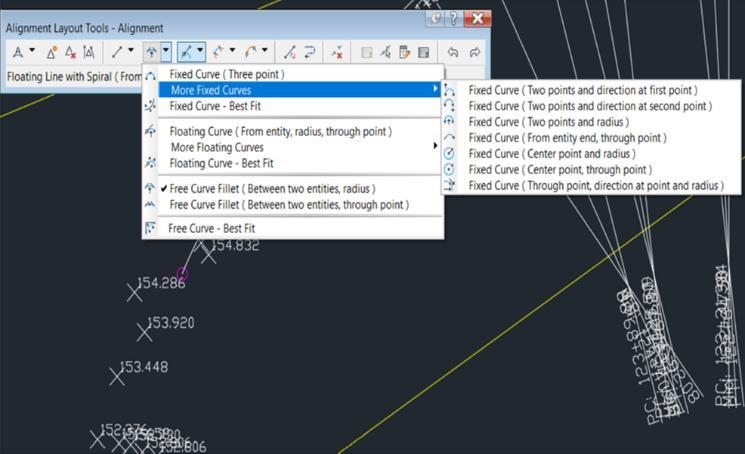Click the help question mark button in title bar
The width and height of the screenshot is (745, 454).
click(x=453, y=19)
